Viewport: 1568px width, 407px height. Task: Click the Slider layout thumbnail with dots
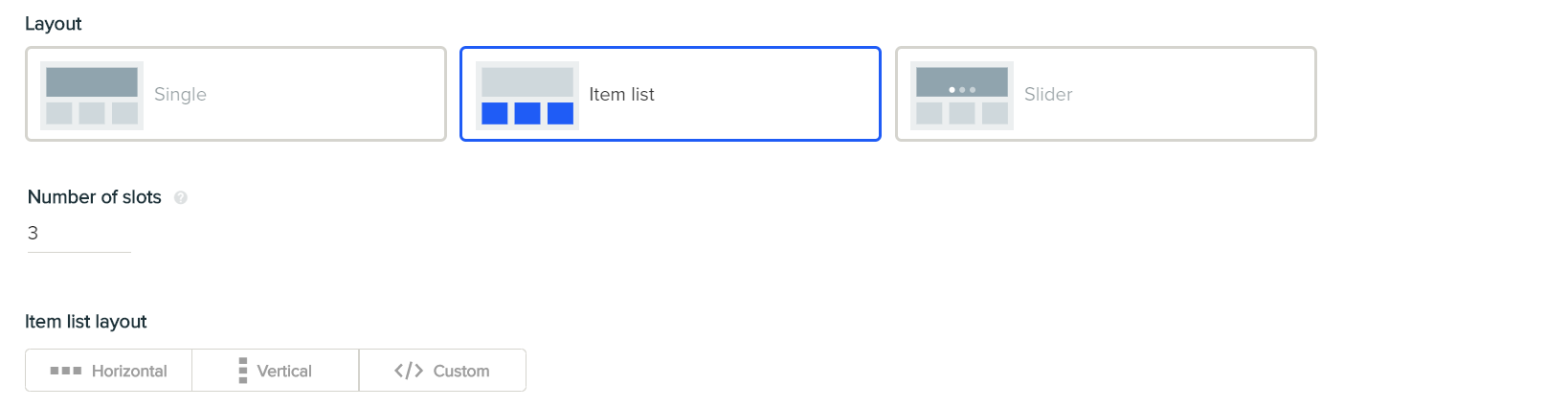point(962,95)
